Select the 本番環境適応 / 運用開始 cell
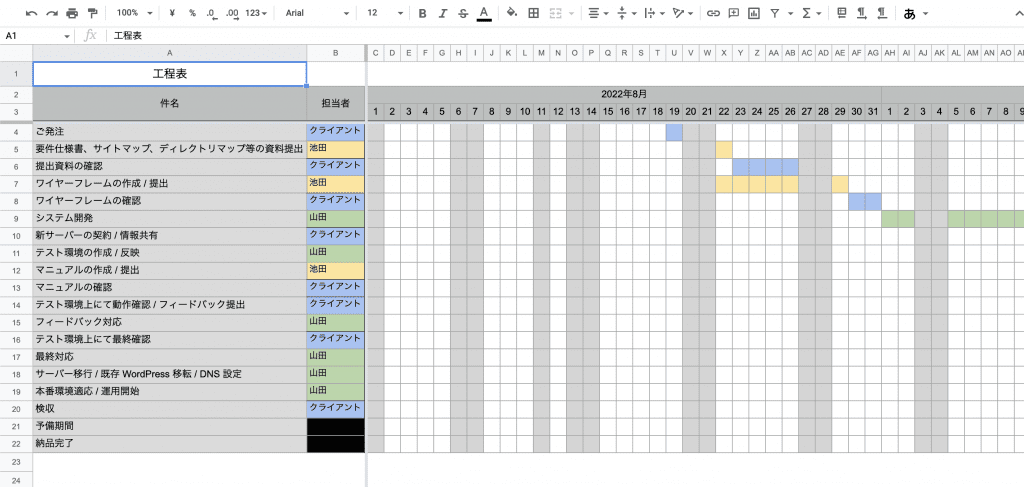 pos(170,392)
